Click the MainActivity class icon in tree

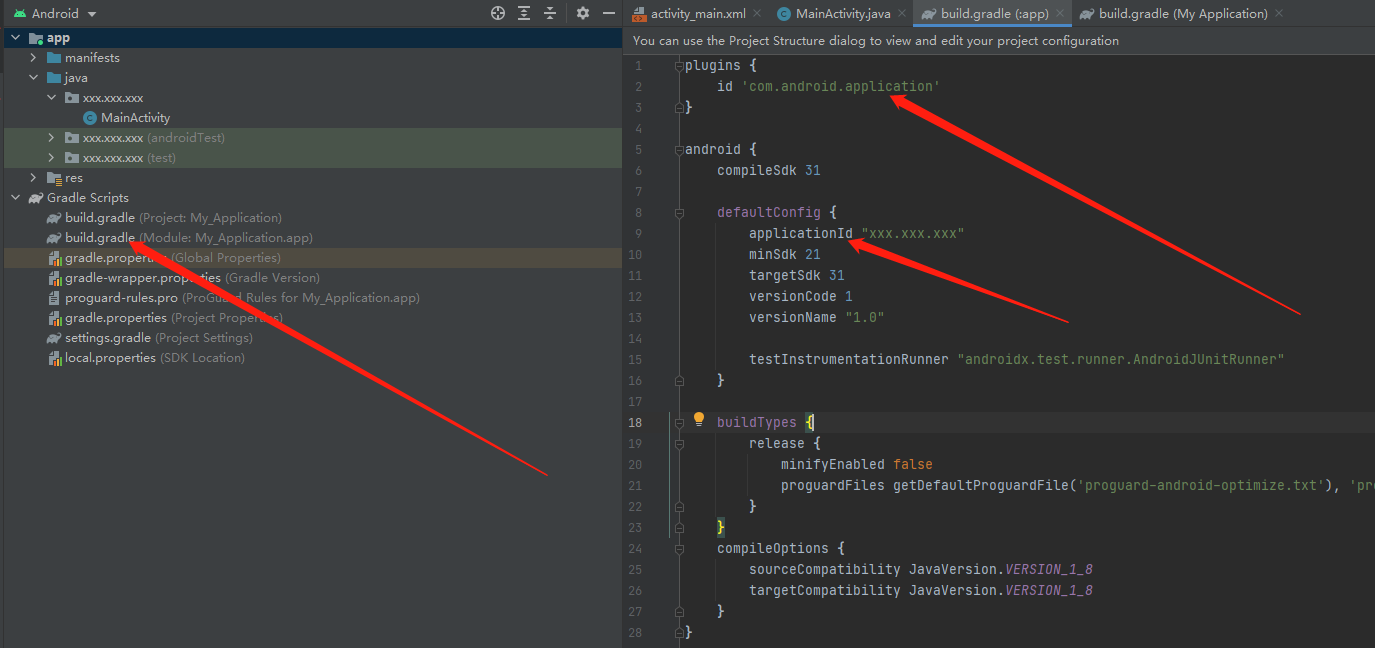pyautogui.click(x=90, y=118)
